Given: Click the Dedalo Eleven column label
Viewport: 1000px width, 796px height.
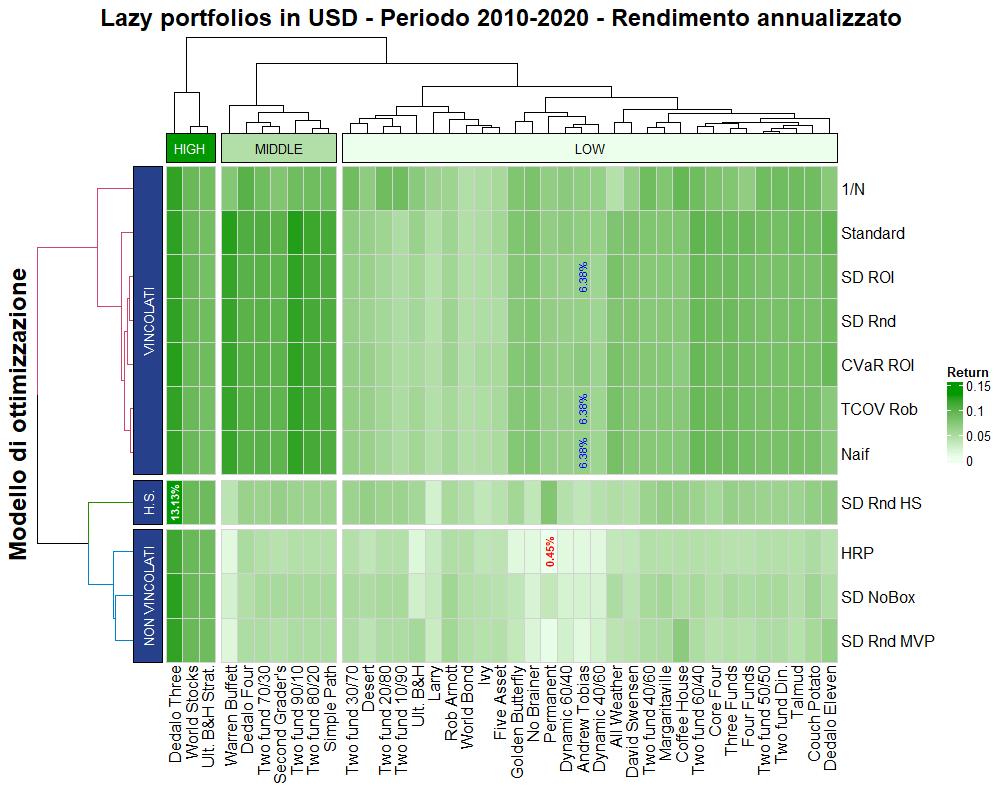Looking at the screenshot, I should (829, 718).
